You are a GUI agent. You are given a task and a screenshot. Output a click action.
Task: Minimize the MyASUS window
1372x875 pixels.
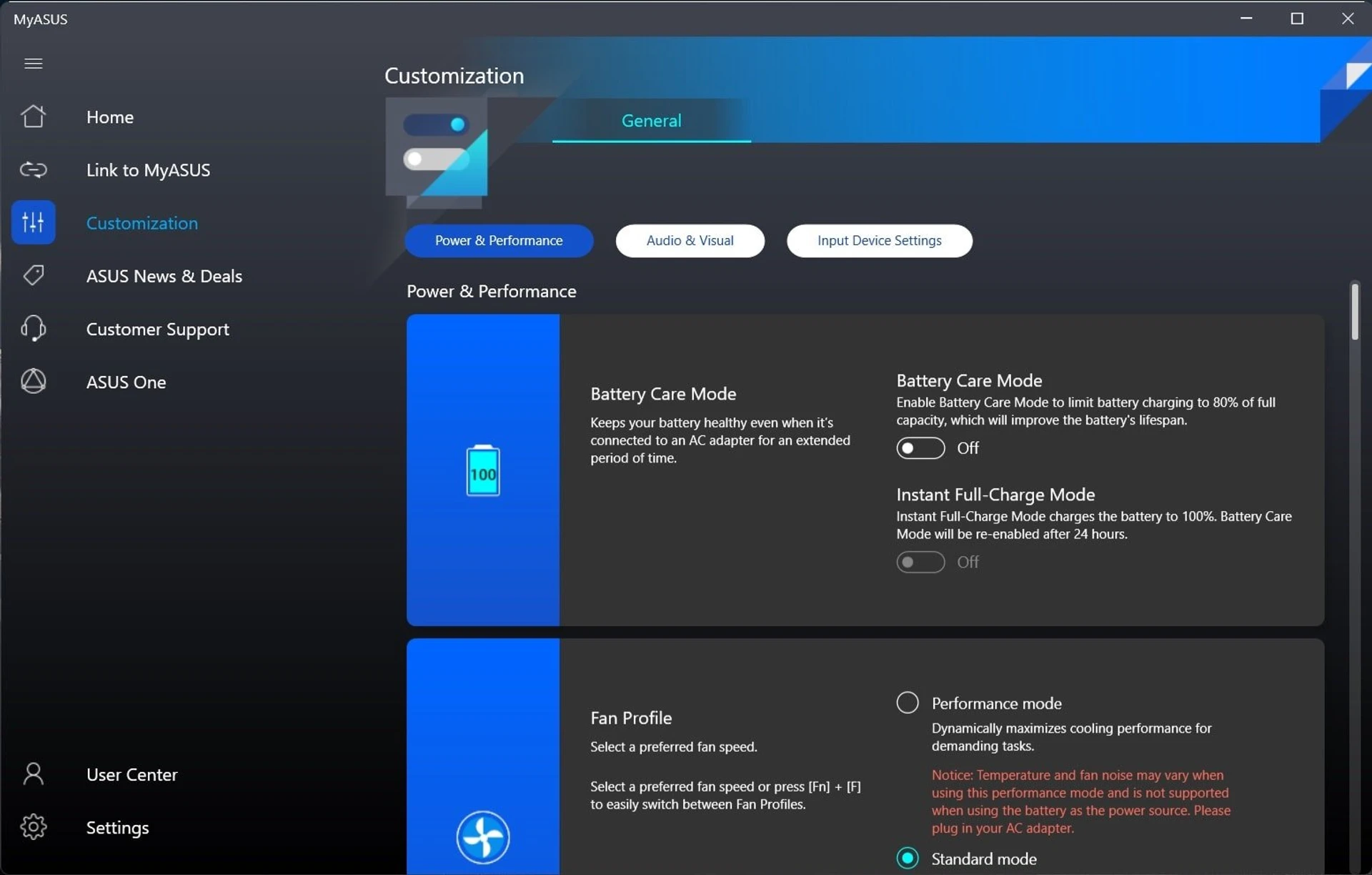(x=1246, y=19)
